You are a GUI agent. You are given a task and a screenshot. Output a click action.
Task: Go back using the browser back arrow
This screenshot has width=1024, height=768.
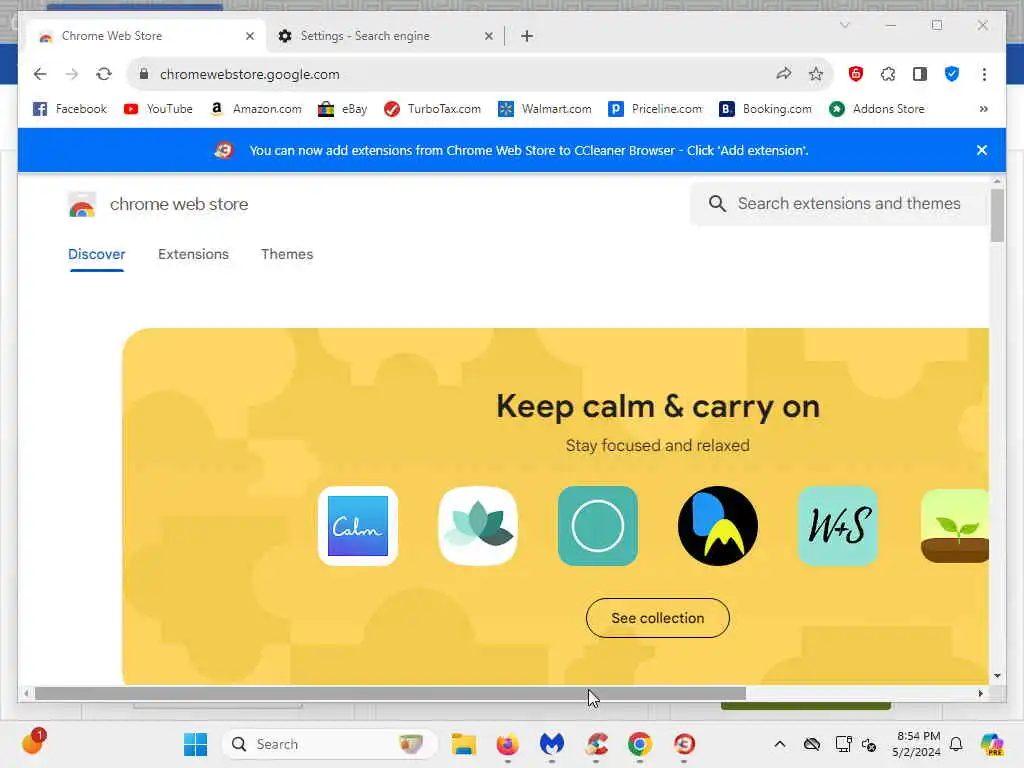[40, 74]
